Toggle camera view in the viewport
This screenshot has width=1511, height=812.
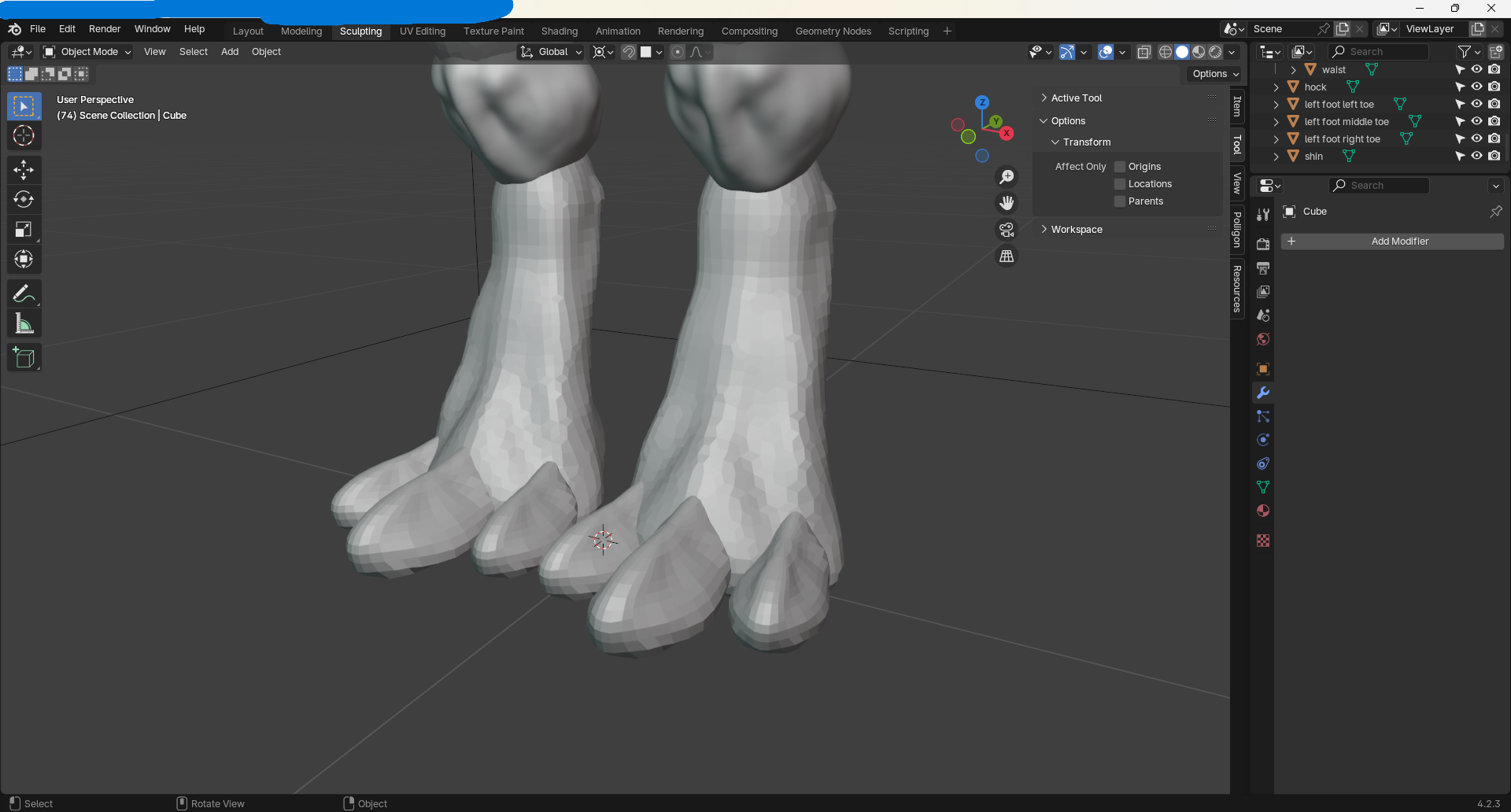1007,230
